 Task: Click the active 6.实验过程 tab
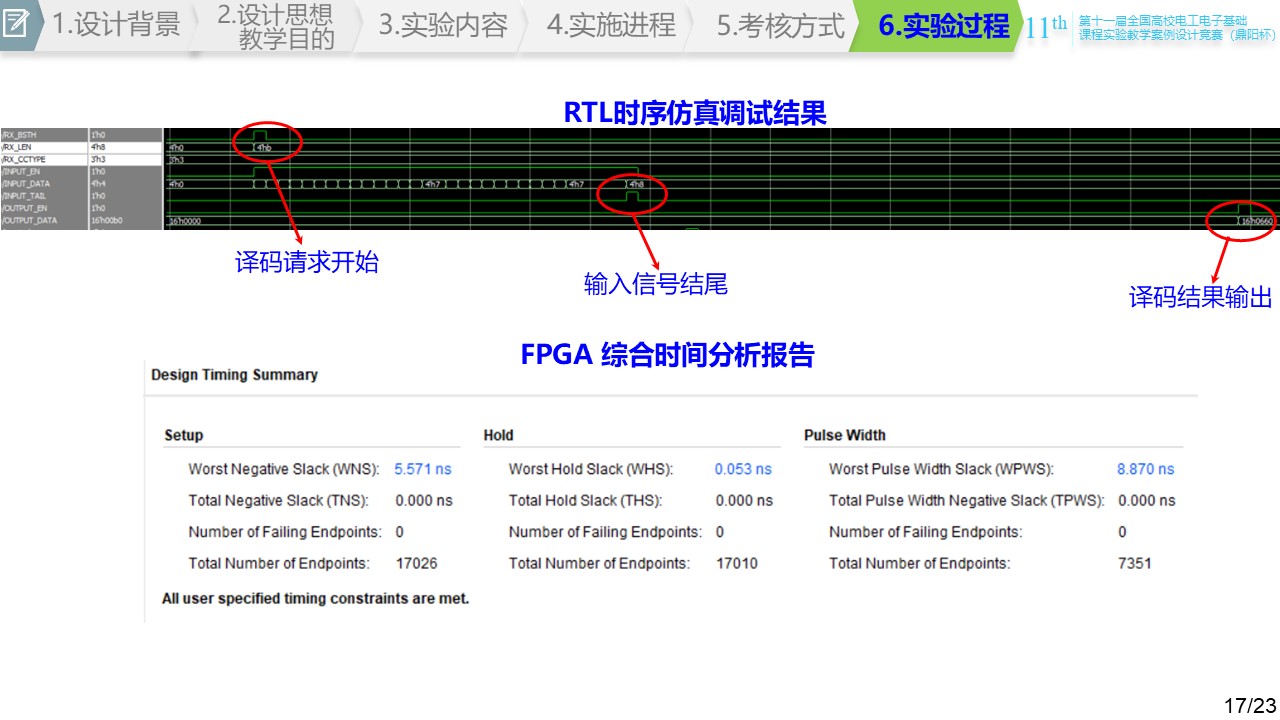[x=943, y=26]
